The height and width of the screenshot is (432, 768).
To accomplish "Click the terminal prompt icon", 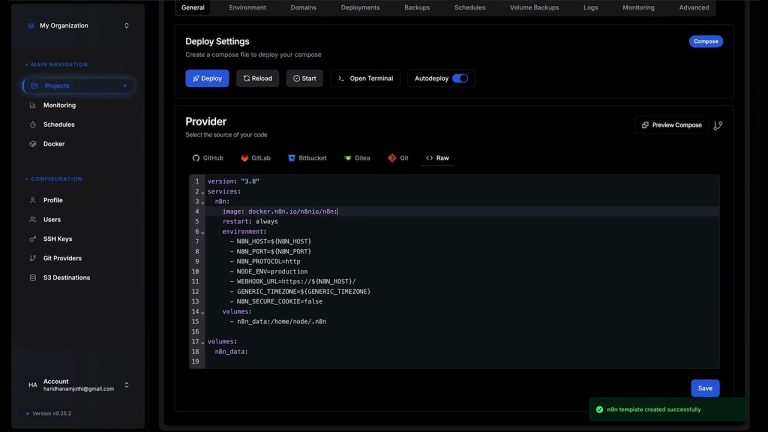I will click(341, 78).
